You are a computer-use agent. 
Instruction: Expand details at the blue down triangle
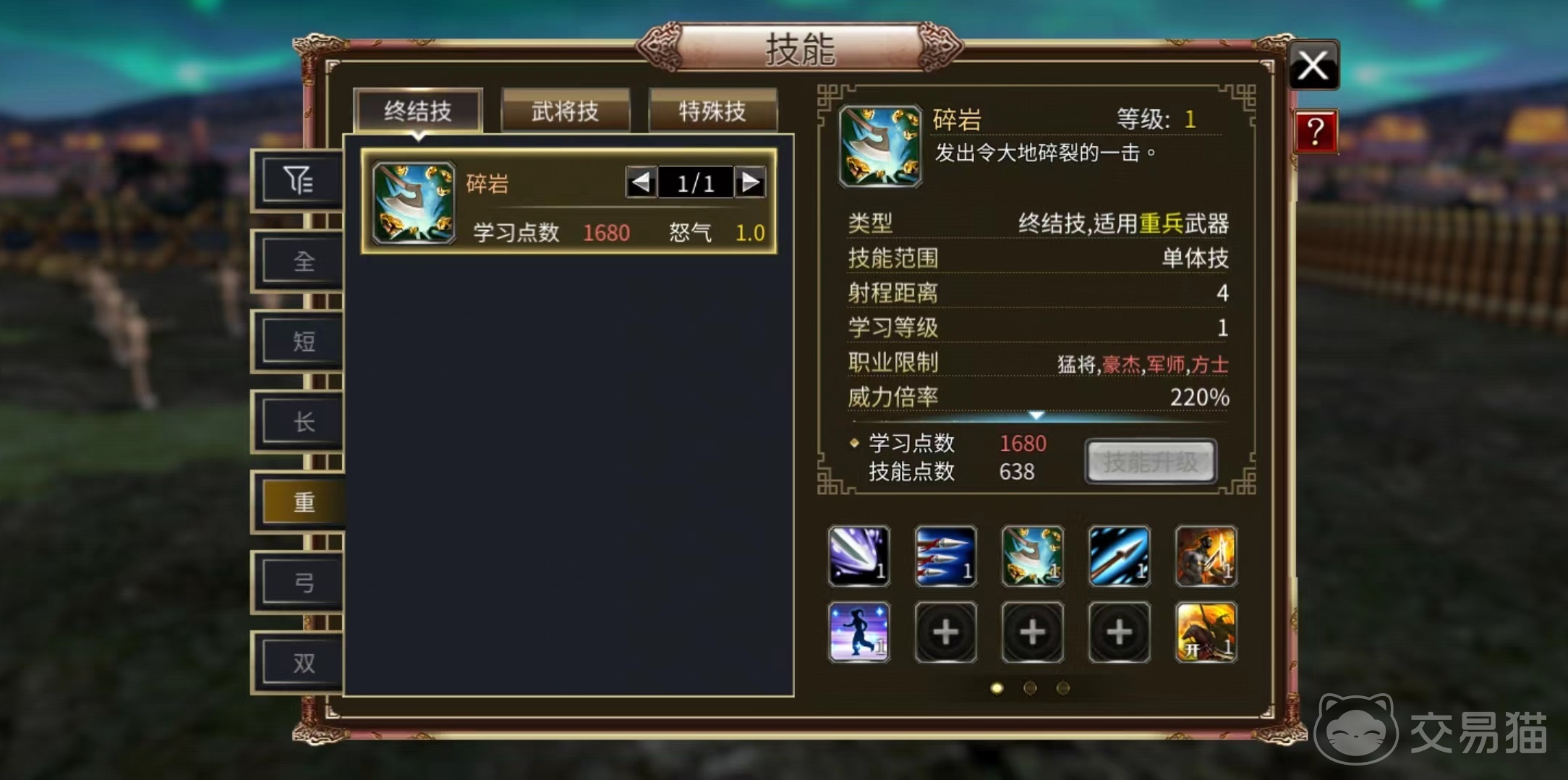(1036, 415)
